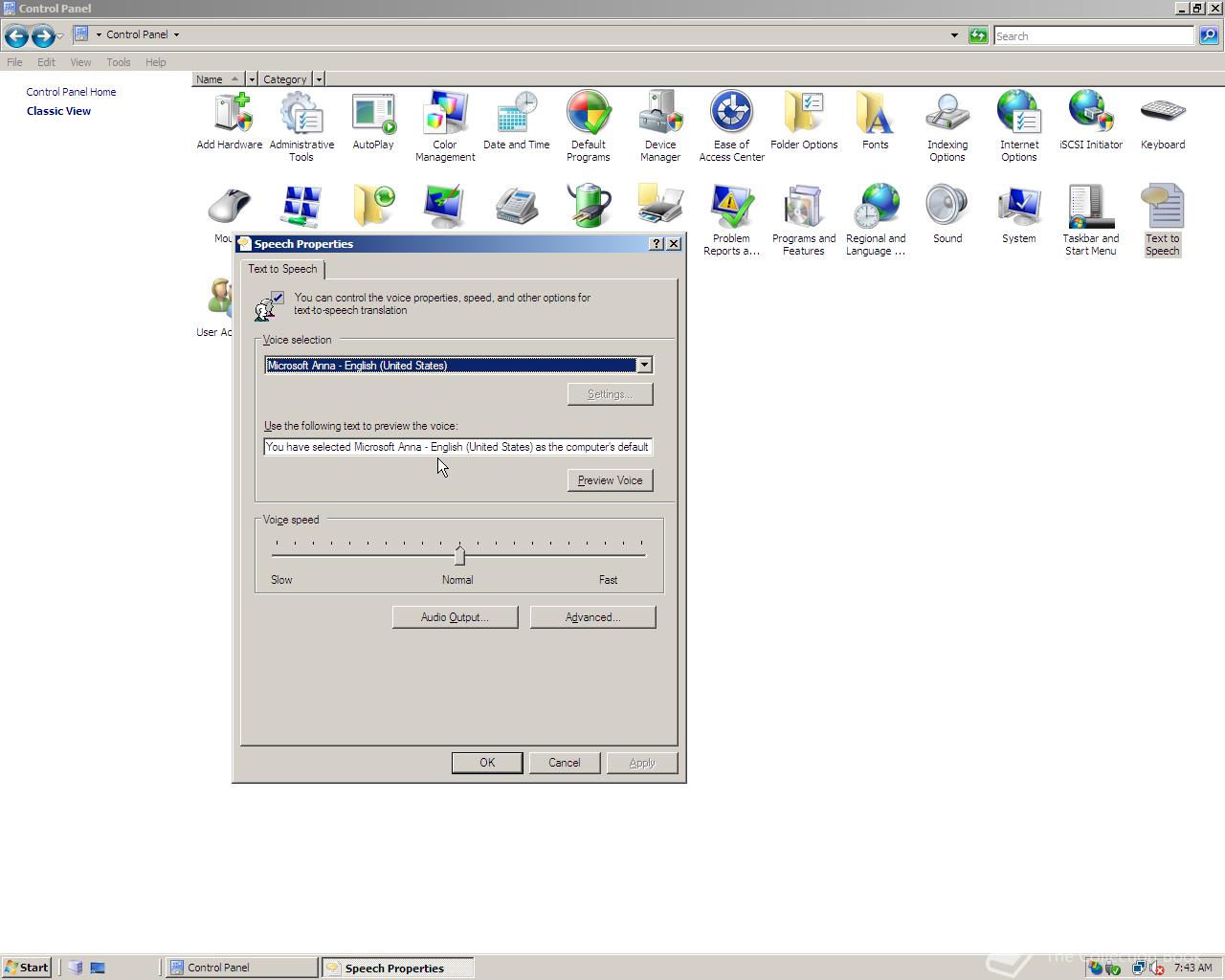
Task: Open Programs and Features icon
Action: click(804, 220)
